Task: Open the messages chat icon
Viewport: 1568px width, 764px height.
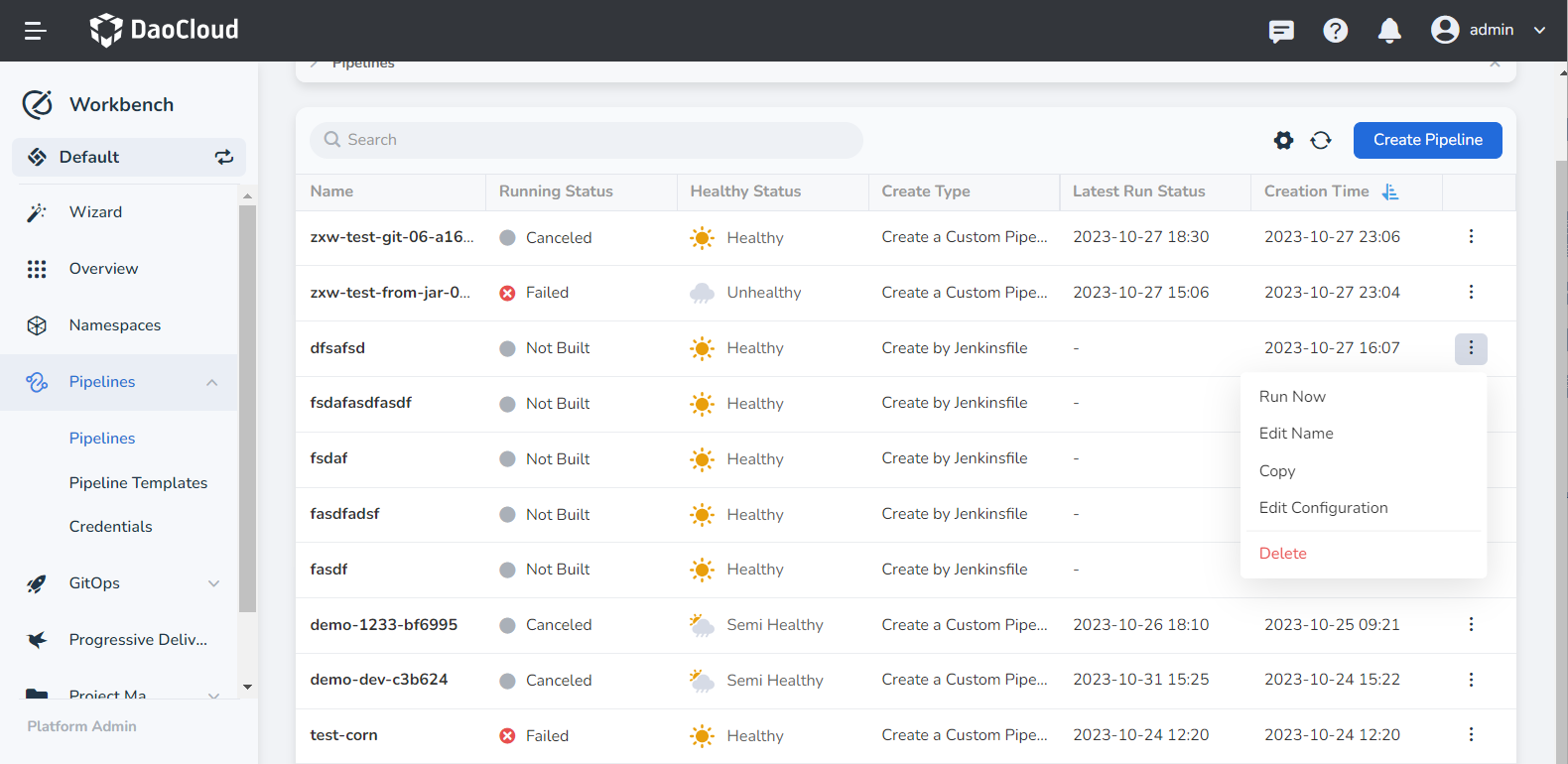Action: click(1281, 31)
